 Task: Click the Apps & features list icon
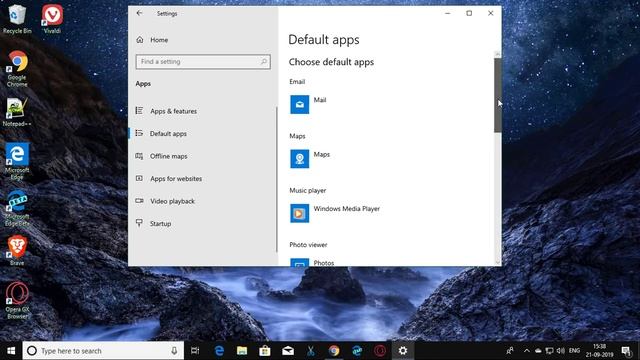click(x=139, y=111)
